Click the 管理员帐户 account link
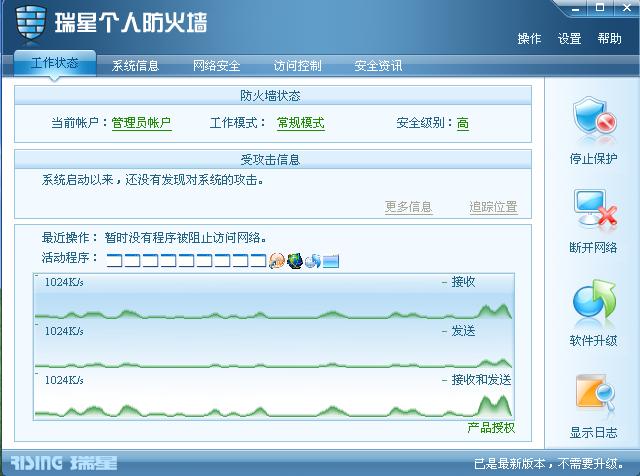The height and width of the screenshot is (476, 640). 141,122
